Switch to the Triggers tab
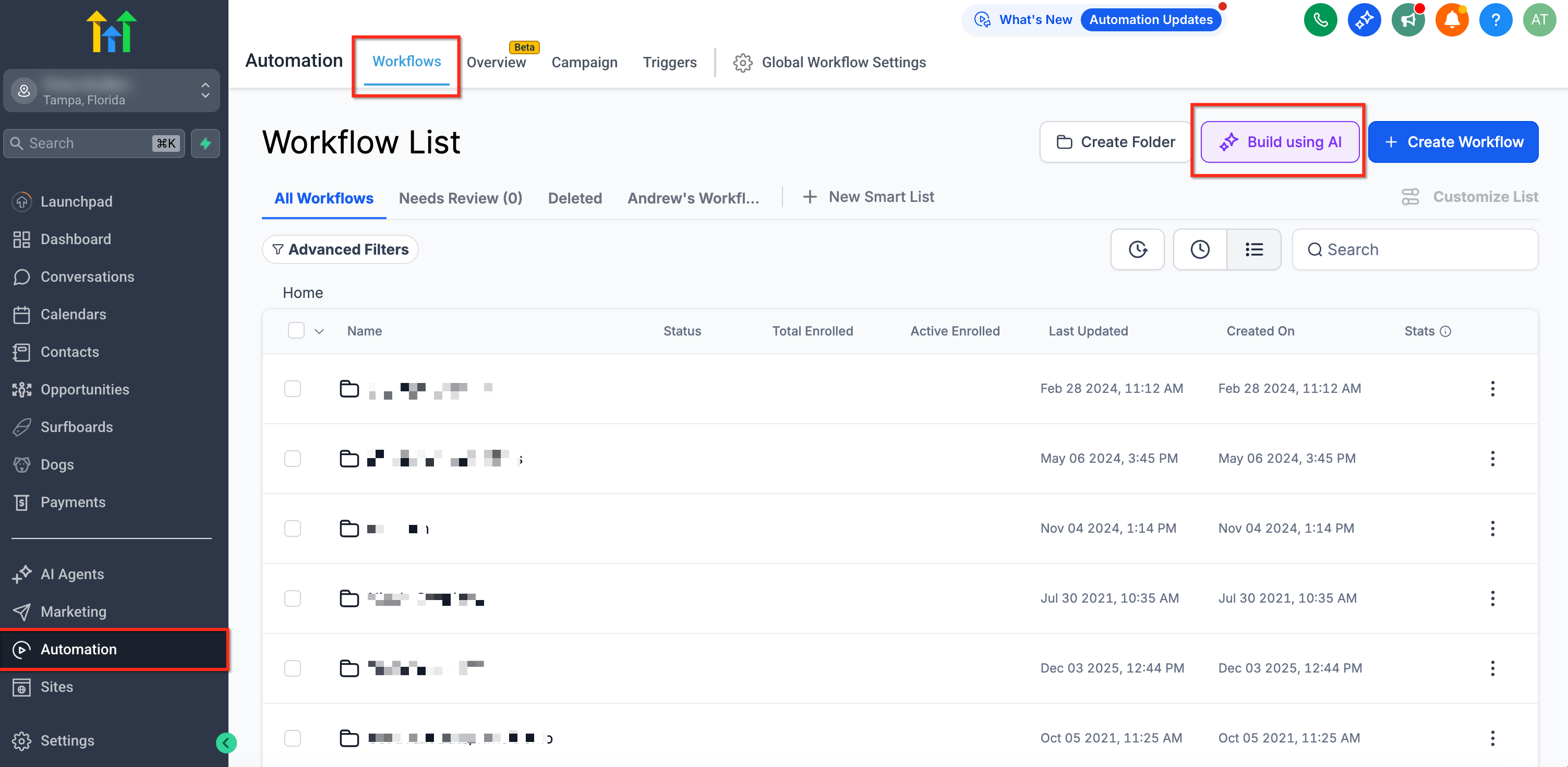 click(669, 63)
